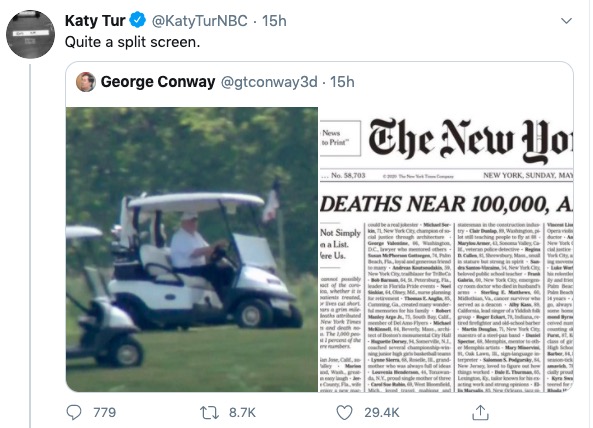Click the blue verified badge
Viewport: 593px width, 428px height.
(138, 20)
